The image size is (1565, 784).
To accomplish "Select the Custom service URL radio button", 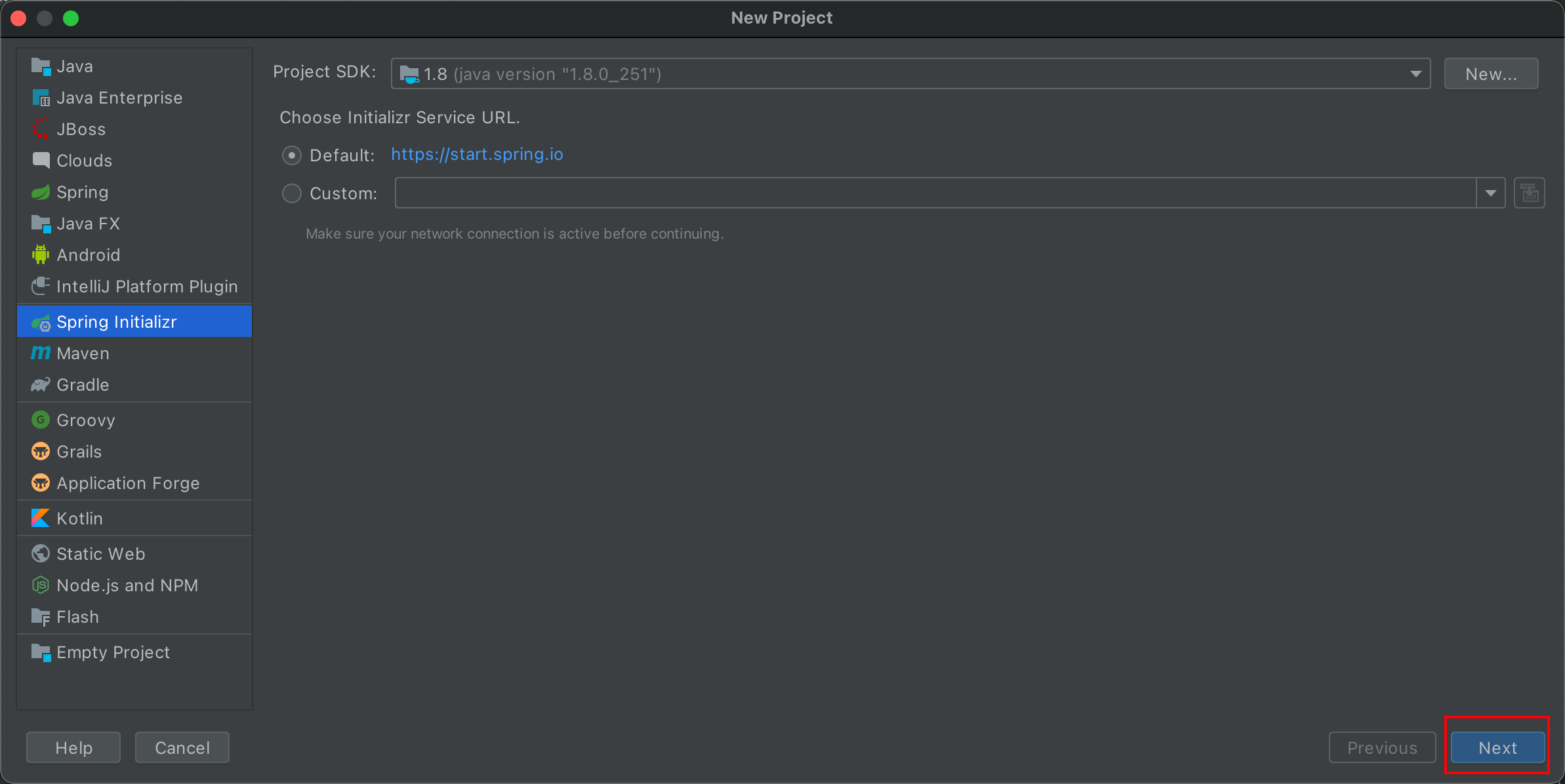I will point(292,193).
